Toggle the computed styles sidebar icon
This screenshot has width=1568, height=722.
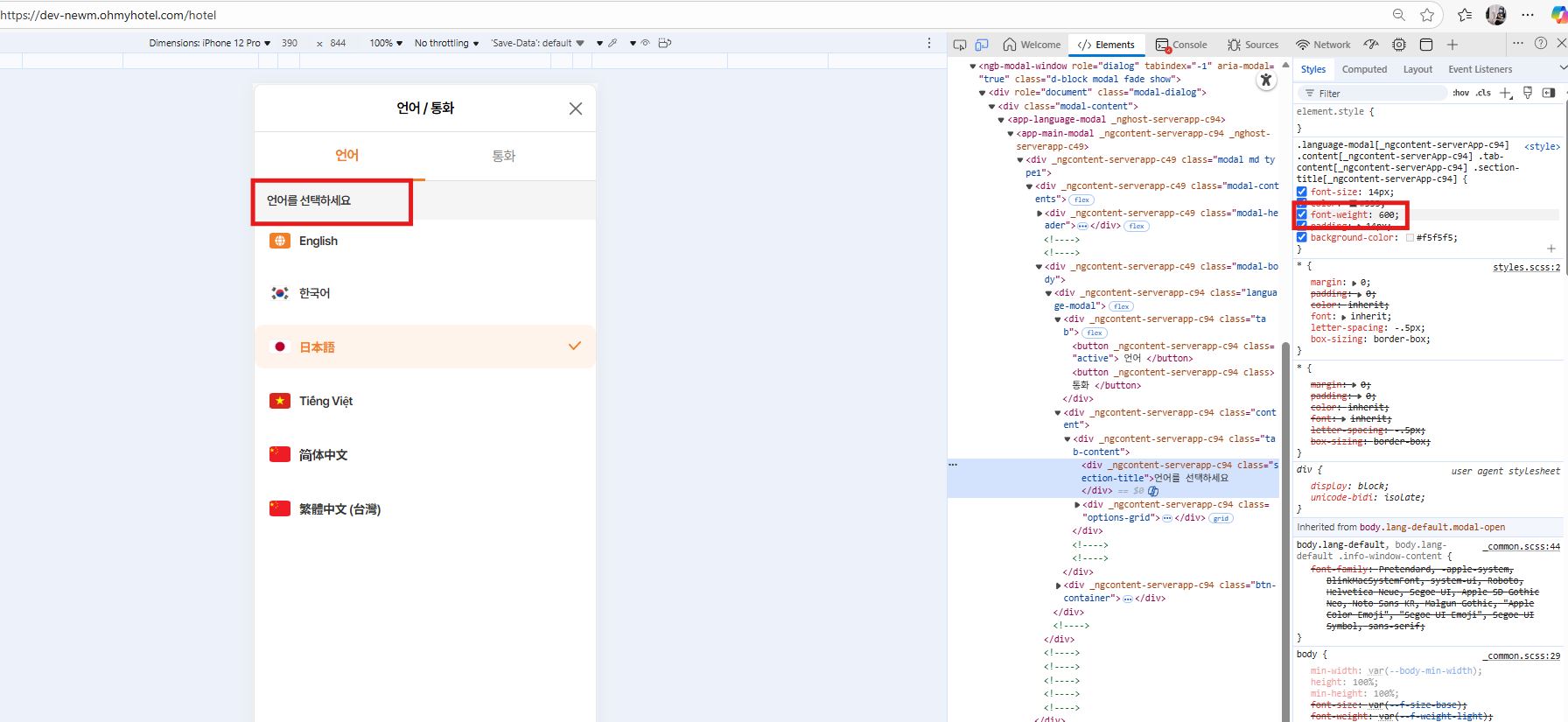1548,93
